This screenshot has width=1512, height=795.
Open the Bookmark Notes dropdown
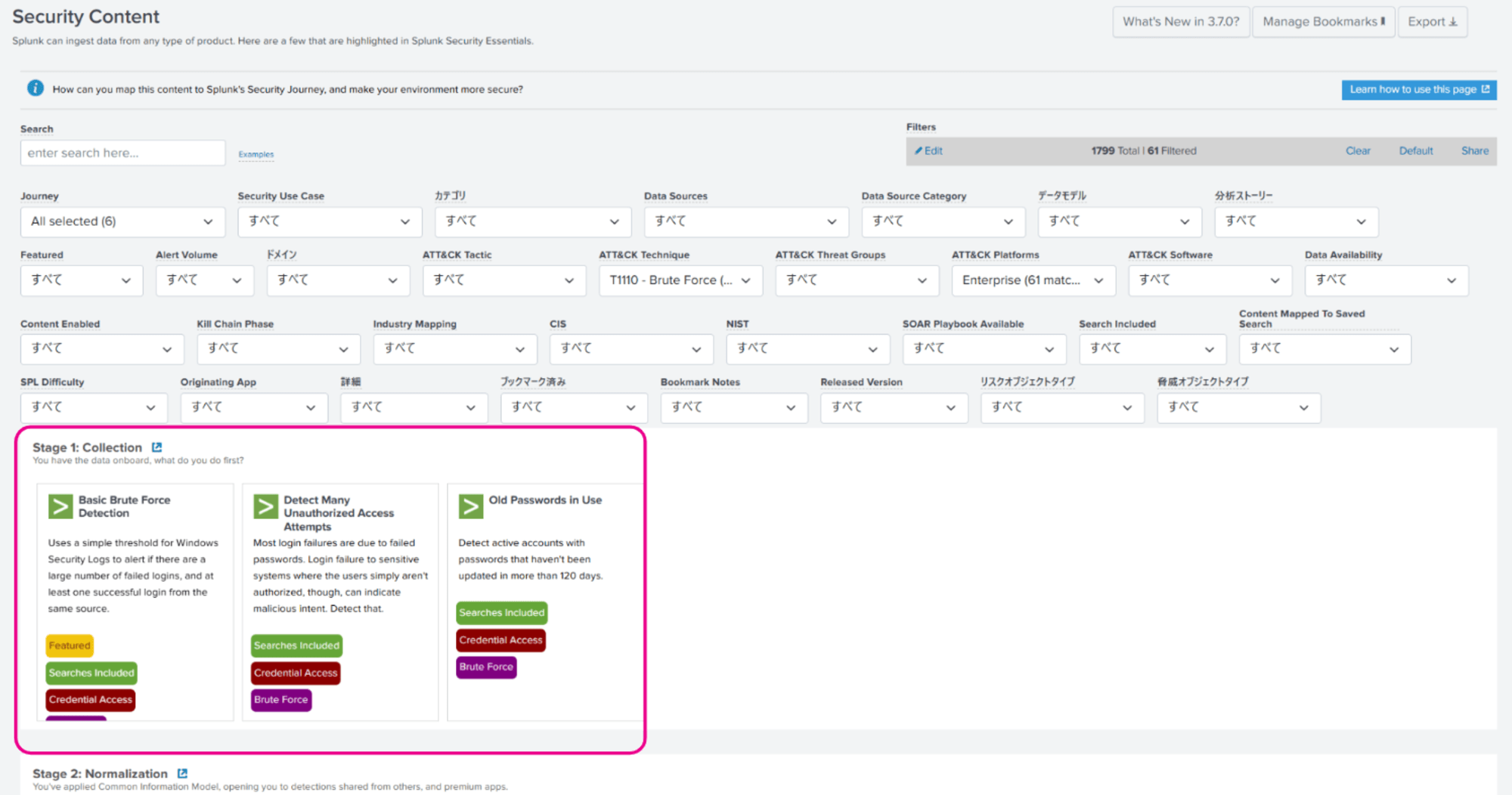coord(734,407)
